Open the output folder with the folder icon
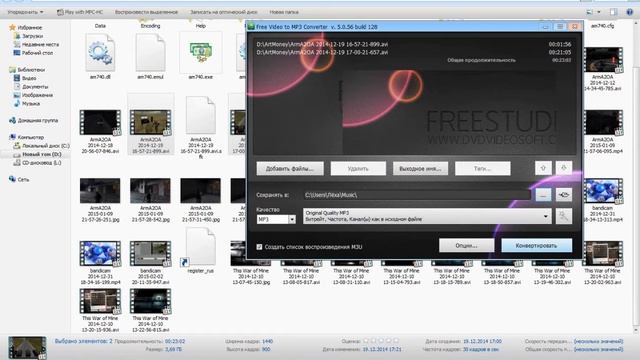Screen dimensions: 640x360 click(564, 195)
